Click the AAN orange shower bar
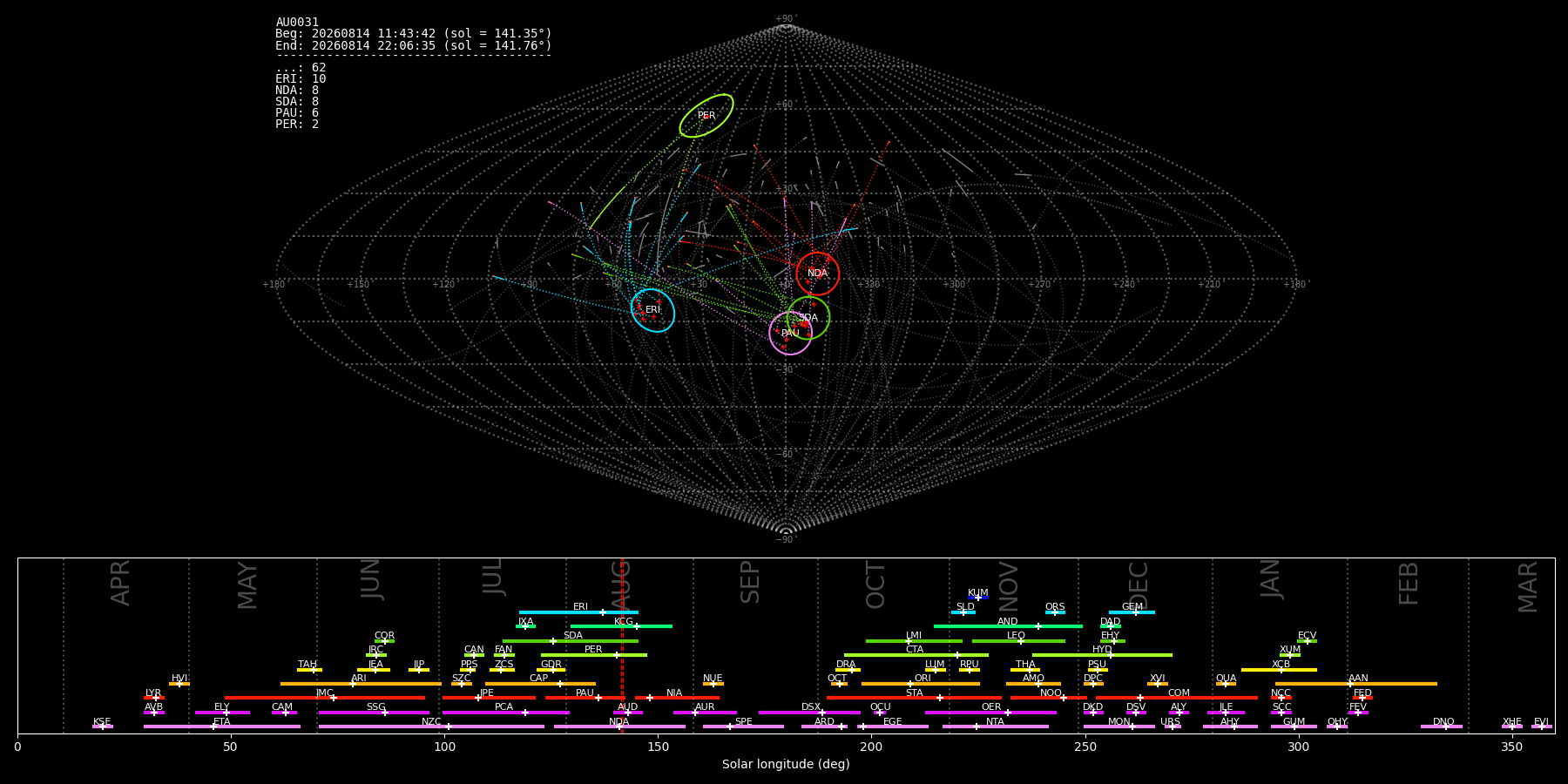This screenshot has width=1568, height=784. tap(1356, 684)
